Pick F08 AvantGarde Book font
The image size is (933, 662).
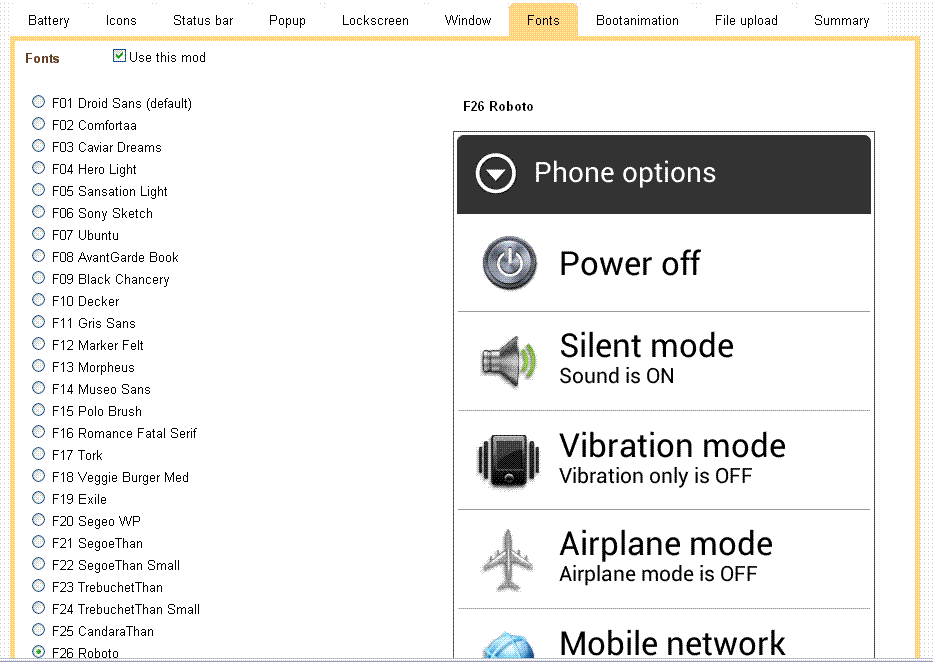coord(39,256)
